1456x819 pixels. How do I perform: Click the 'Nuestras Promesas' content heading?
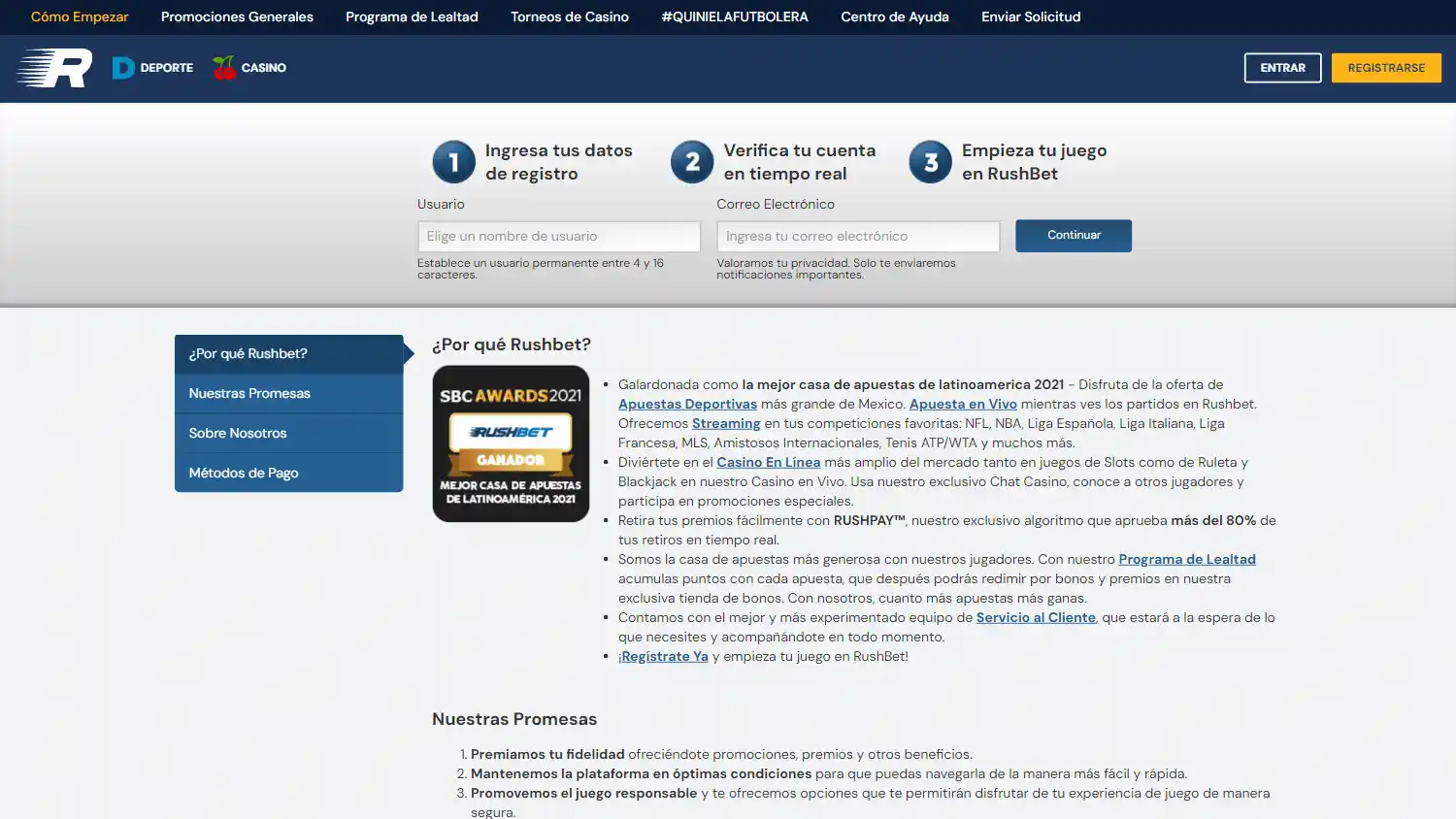(514, 719)
